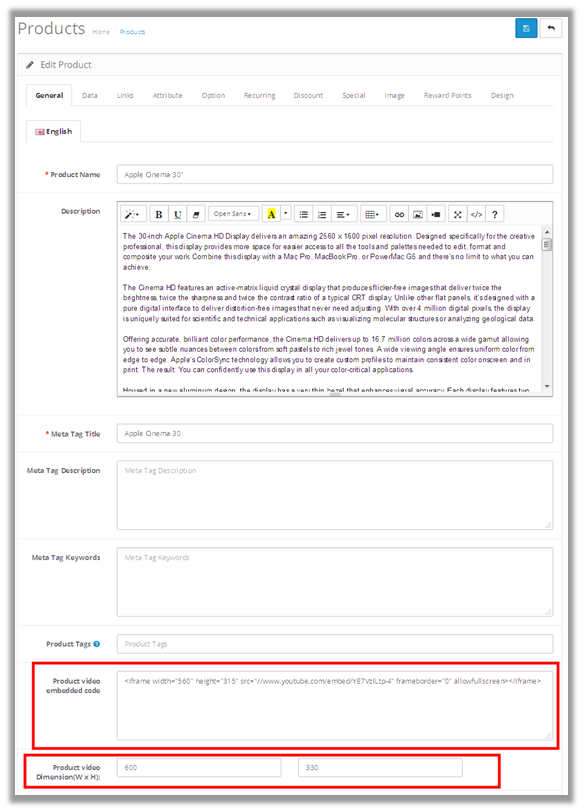Click the description scrollbar up arrow
587x808 pixels.
(x=547, y=232)
